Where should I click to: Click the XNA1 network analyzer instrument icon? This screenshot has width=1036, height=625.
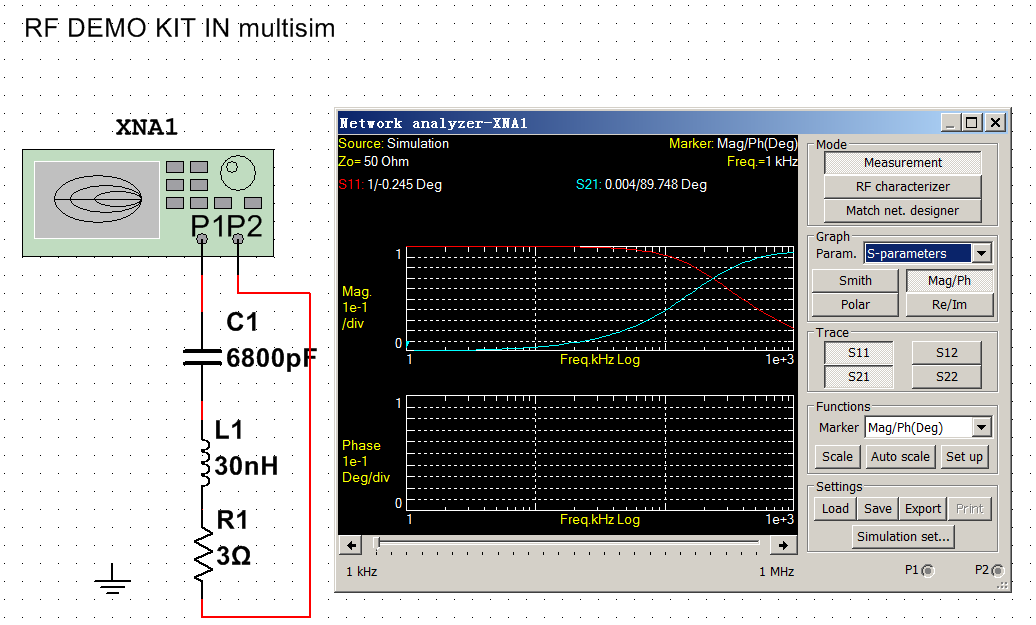tap(148, 203)
